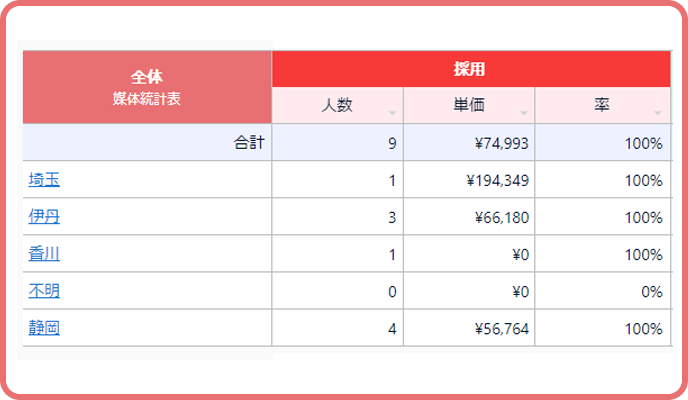The height and width of the screenshot is (400, 688).
Task: Open the 香川 link
Action: (x=44, y=254)
